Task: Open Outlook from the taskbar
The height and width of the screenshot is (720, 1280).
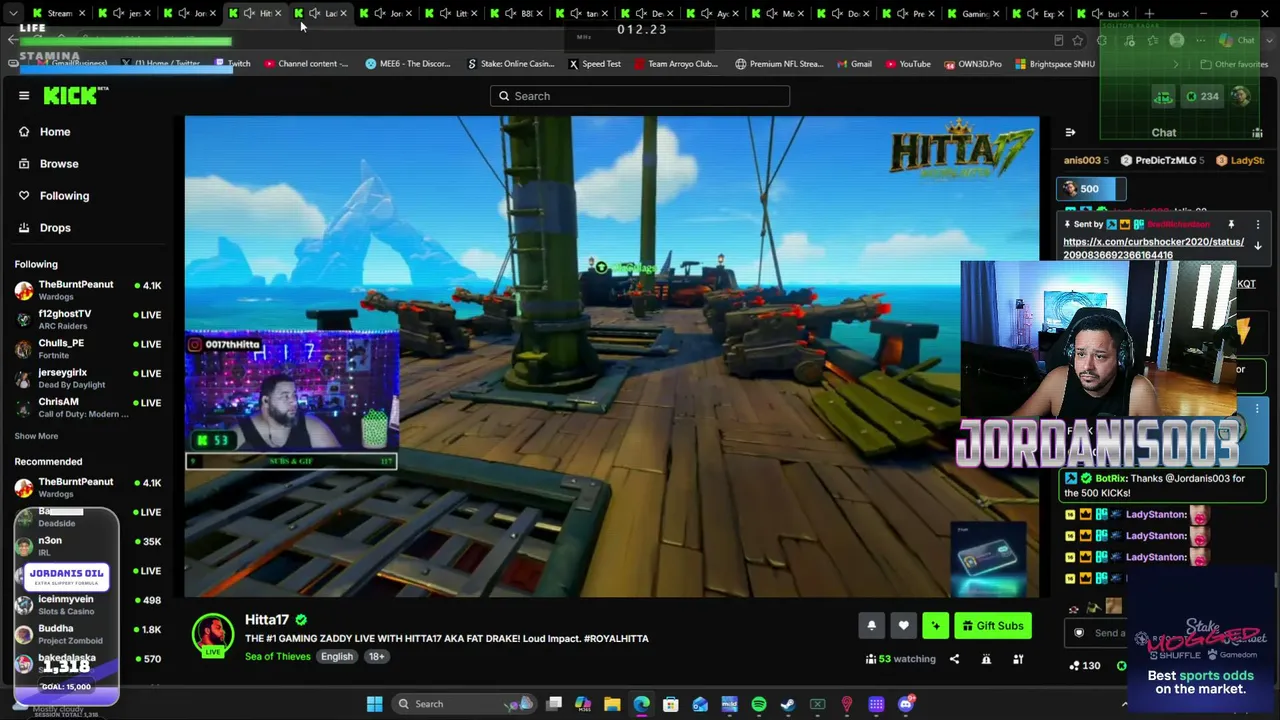Action: pyautogui.click(x=700, y=704)
